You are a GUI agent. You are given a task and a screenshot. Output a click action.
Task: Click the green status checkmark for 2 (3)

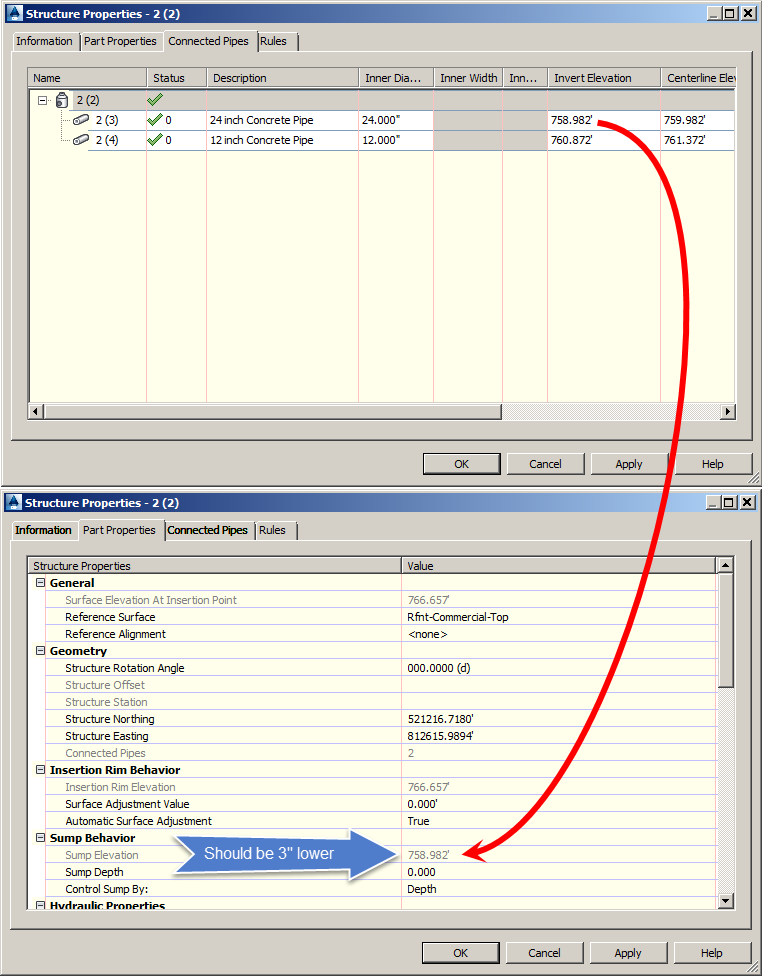point(154,120)
